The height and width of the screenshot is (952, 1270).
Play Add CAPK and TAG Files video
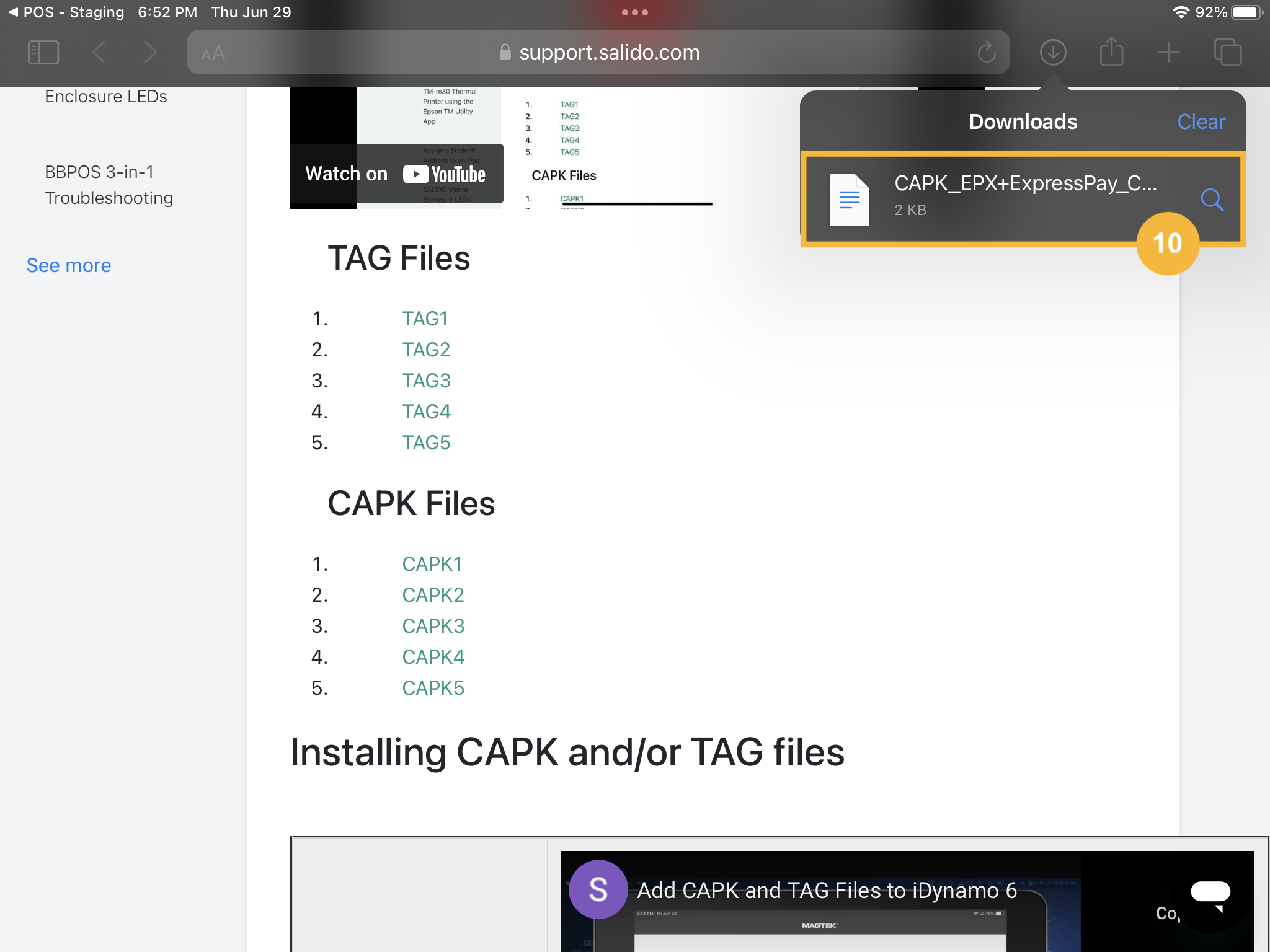827,891
